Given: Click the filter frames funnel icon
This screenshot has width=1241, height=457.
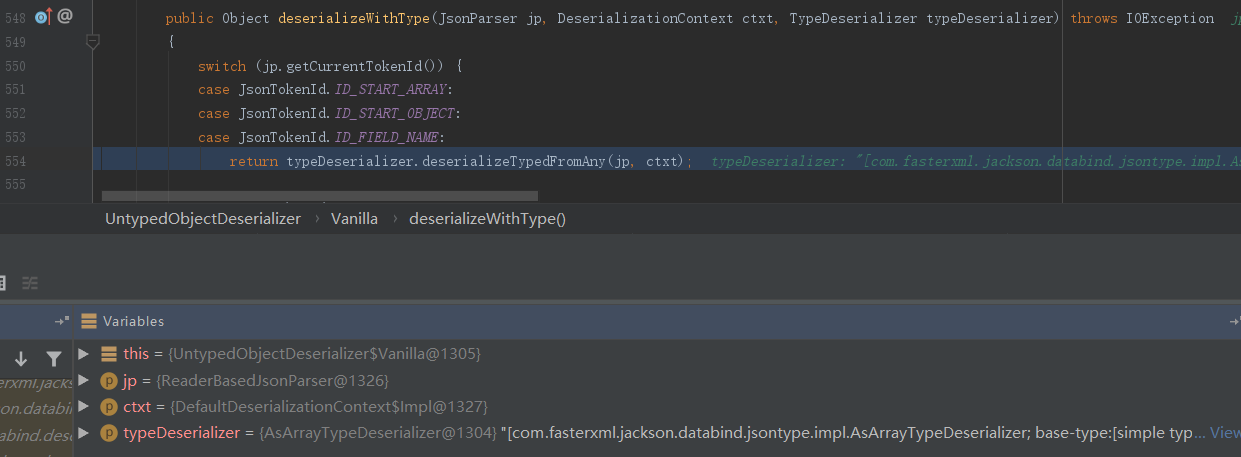Looking at the screenshot, I should point(53,359).
